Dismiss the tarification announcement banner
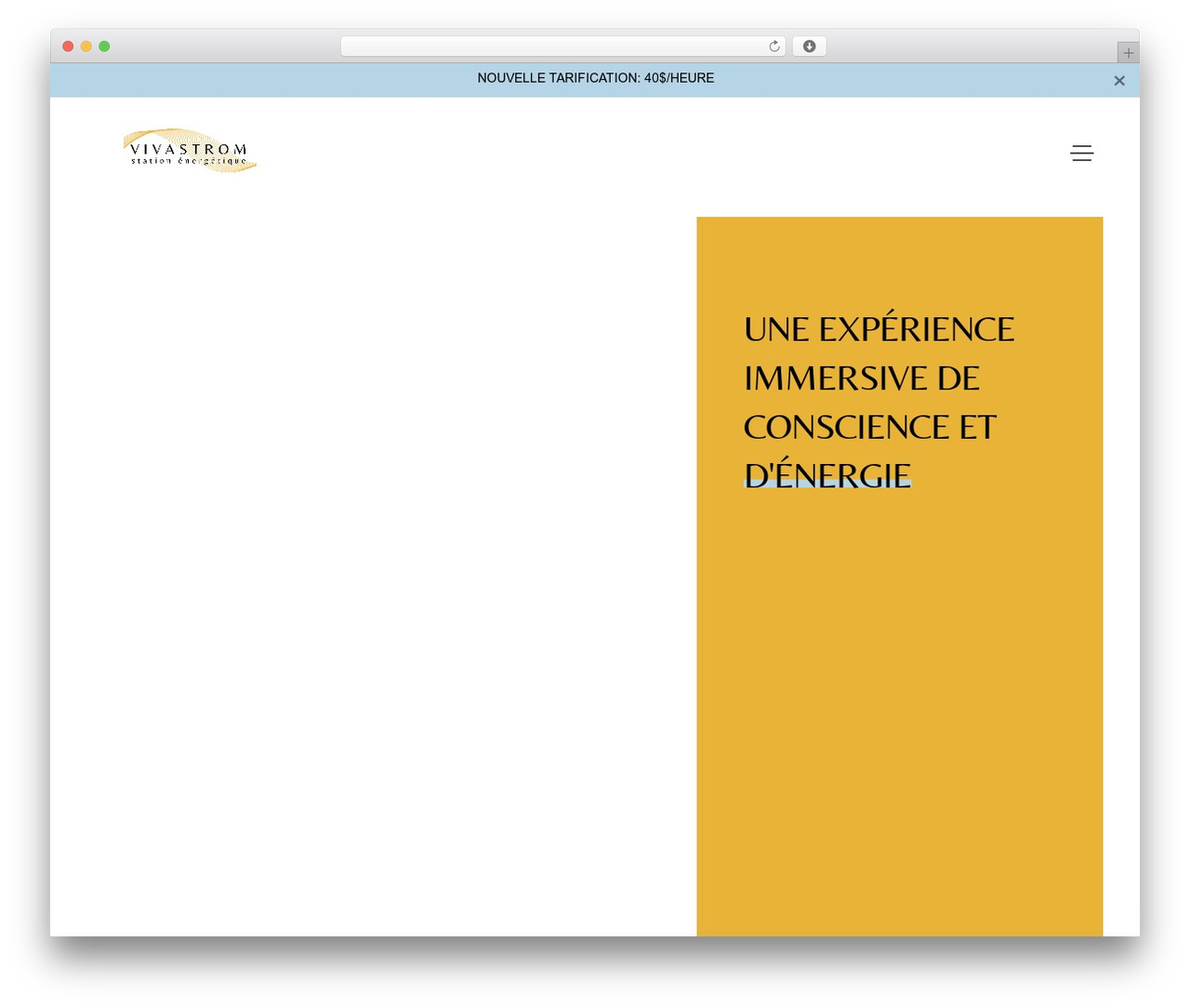Image resolution: width=1190 pixels, height=1008 pixels. point(1119,81)
